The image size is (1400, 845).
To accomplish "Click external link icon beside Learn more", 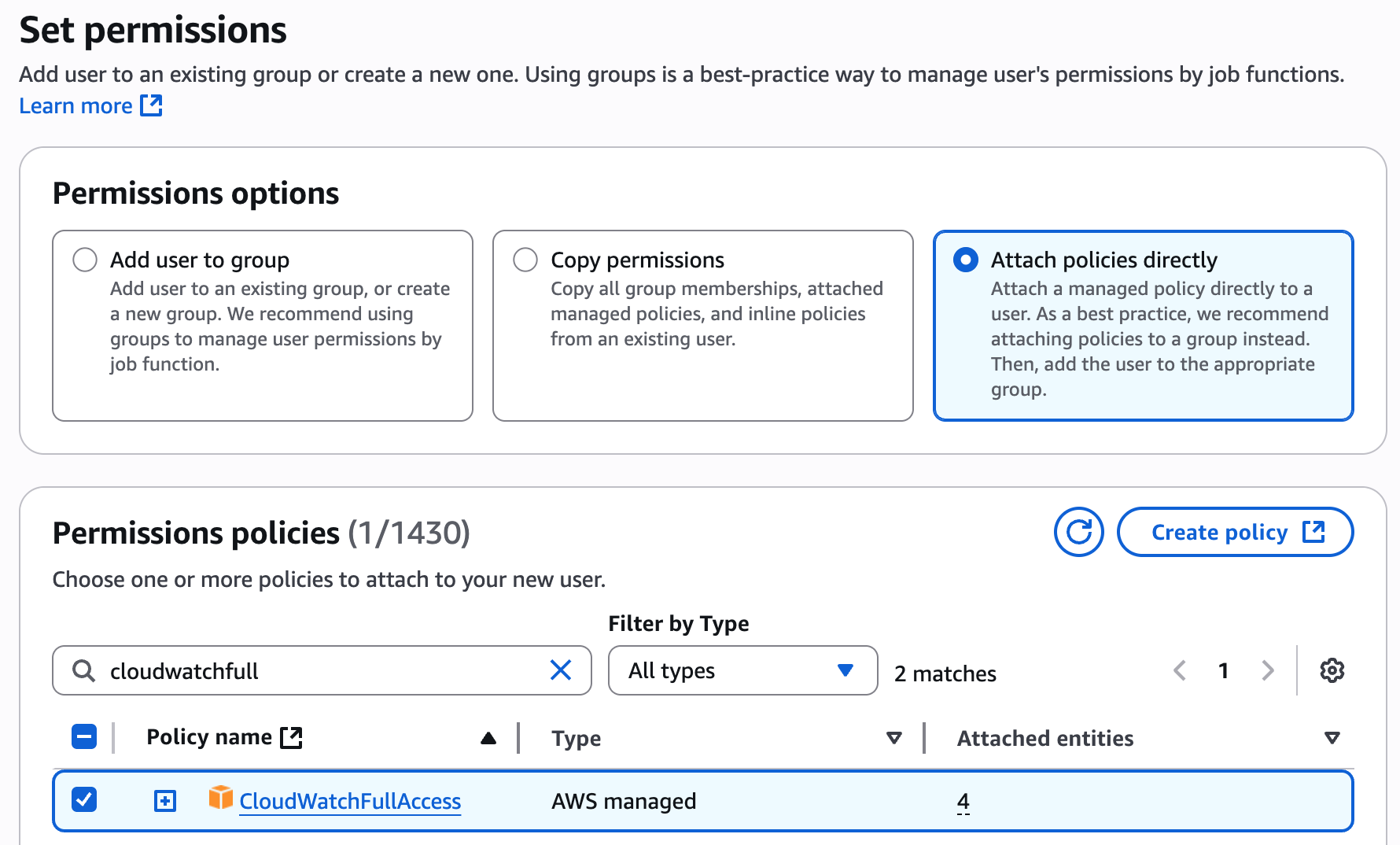I will [x=151, y=105].
